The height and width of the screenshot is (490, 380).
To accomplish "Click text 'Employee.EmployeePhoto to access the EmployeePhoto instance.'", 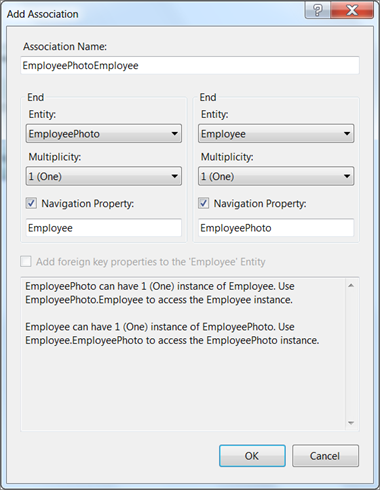I will 172,340.
